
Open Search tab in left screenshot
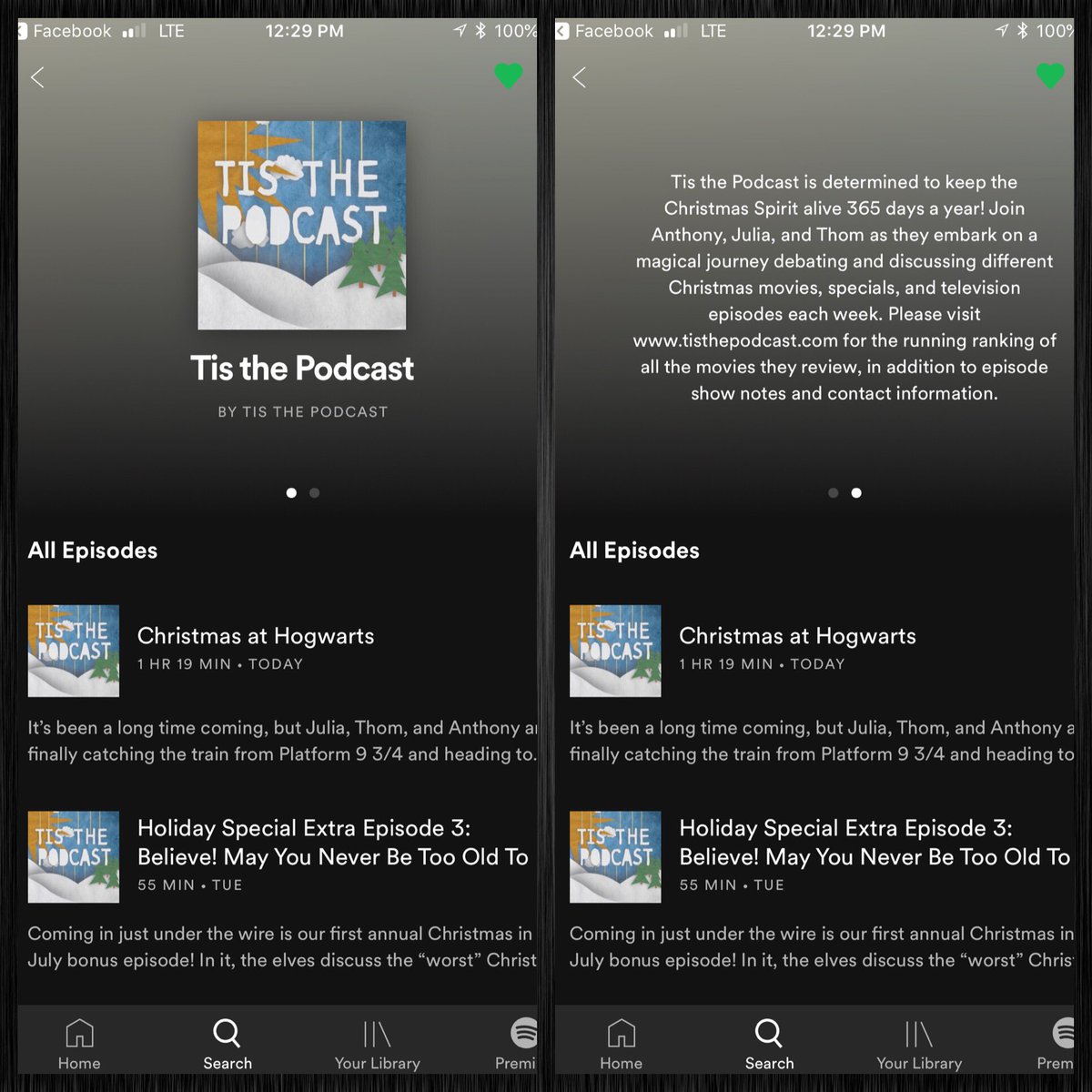[227, 1045]
